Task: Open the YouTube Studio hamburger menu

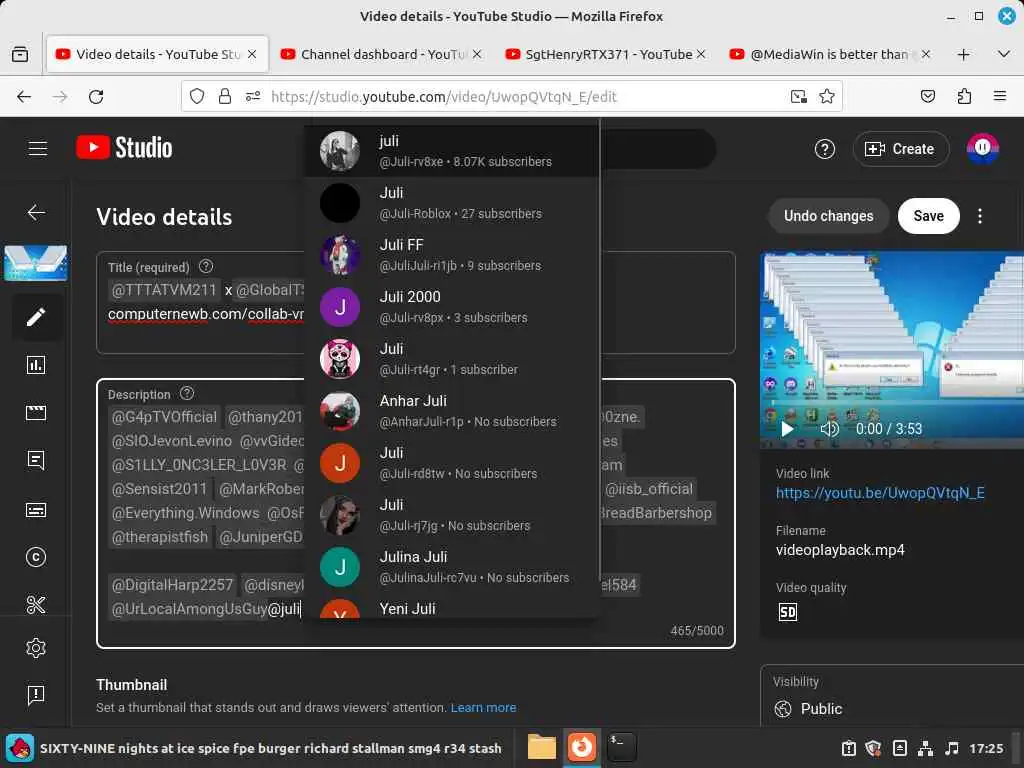Action: pos(38,148)
